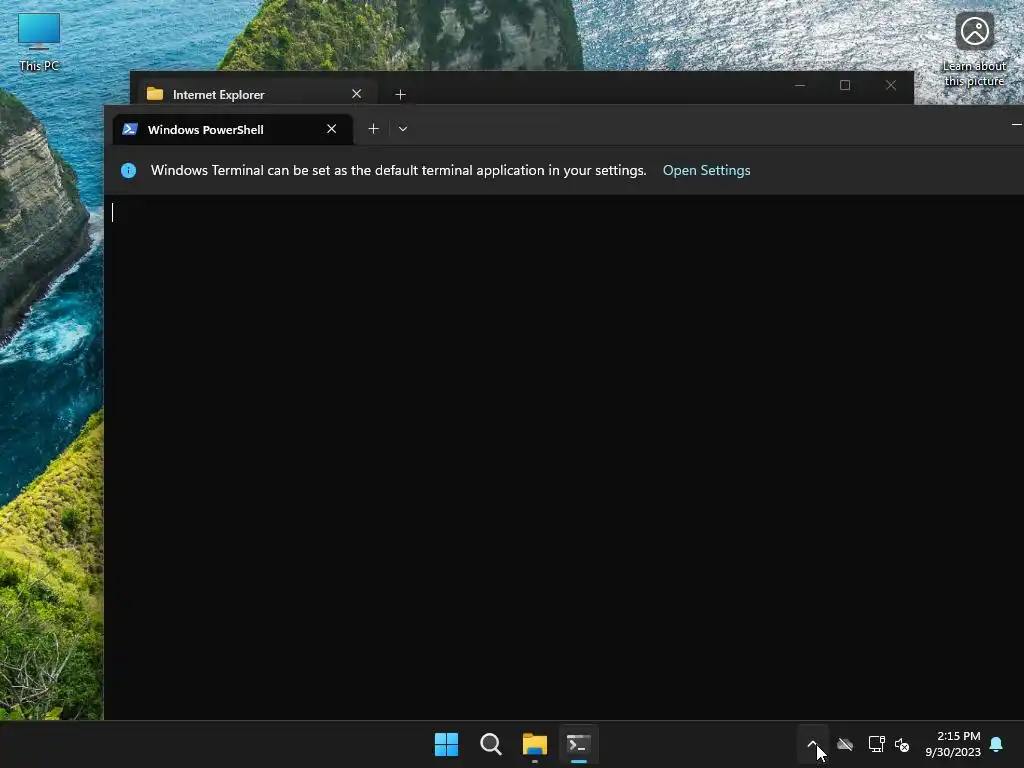Open the notification bell icon
This screenshot has height=768, width=1024.
click(x=997, y=744)
